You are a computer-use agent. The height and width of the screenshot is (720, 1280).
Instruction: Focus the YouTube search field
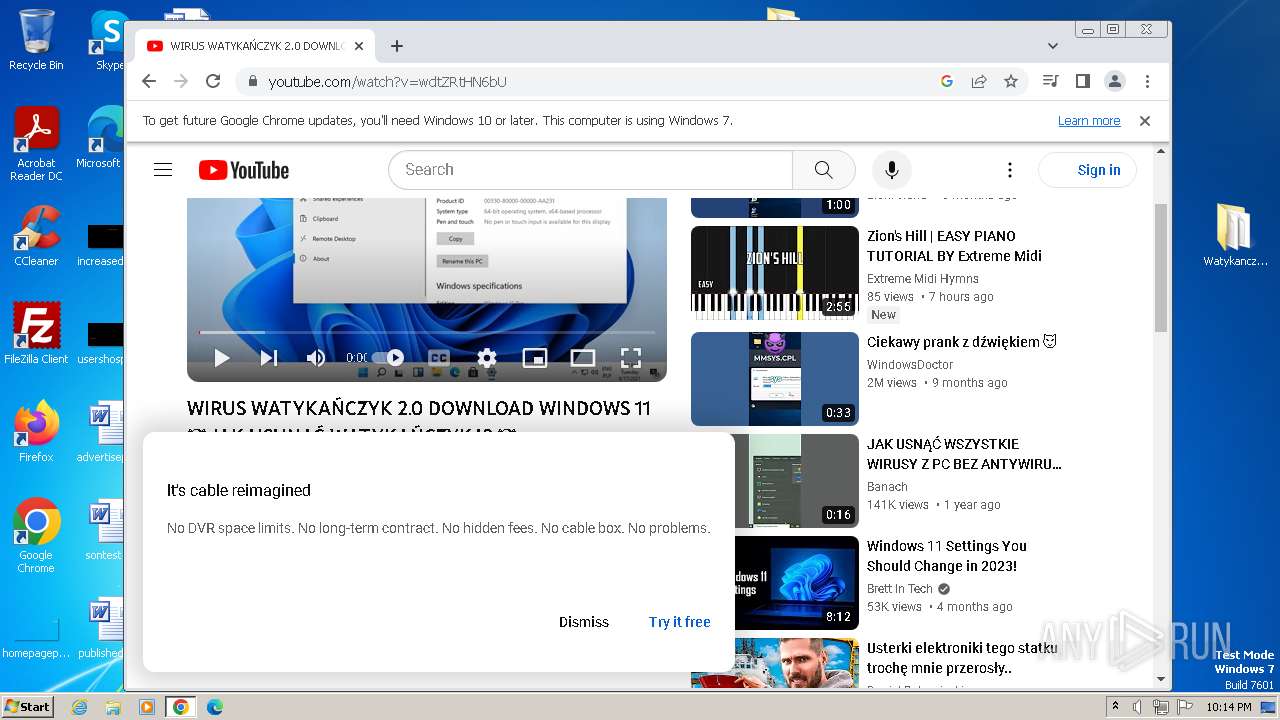[590, 170]
